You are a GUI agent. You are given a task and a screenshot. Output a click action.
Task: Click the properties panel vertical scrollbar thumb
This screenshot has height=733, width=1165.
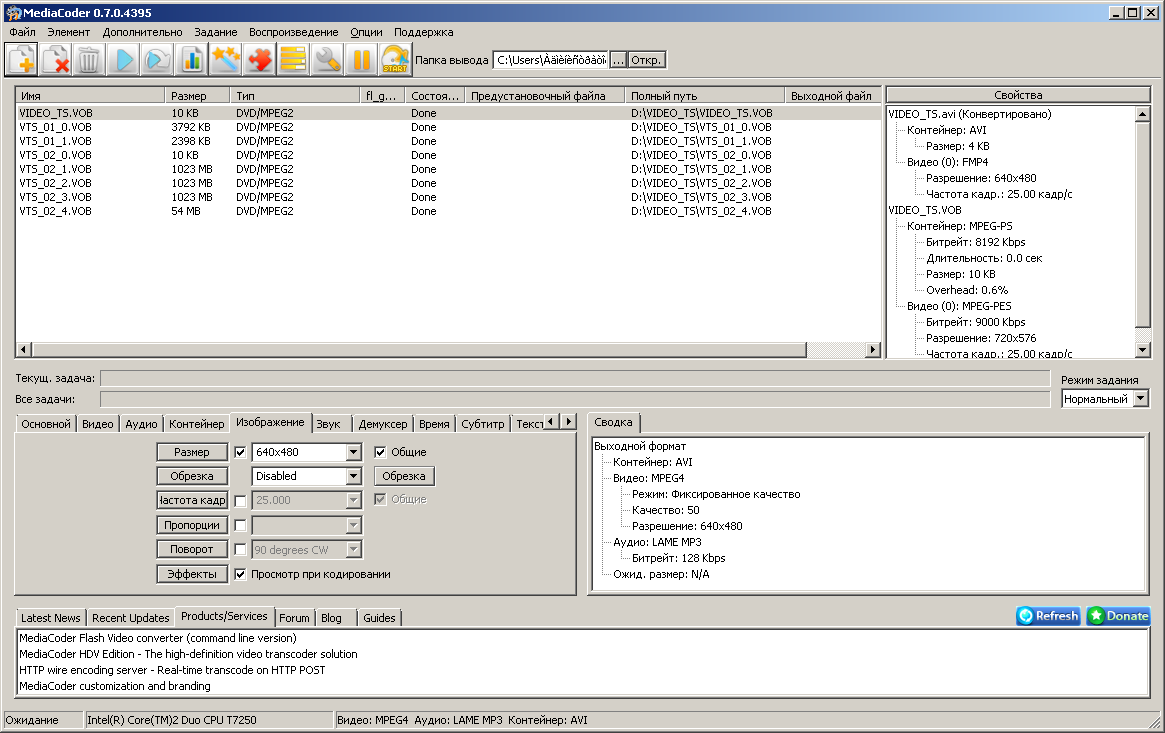1143,224
